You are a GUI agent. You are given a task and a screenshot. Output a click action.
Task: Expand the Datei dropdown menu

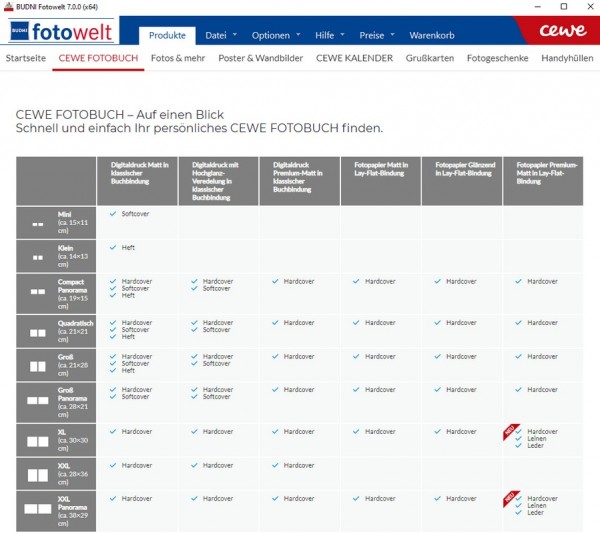221,35
